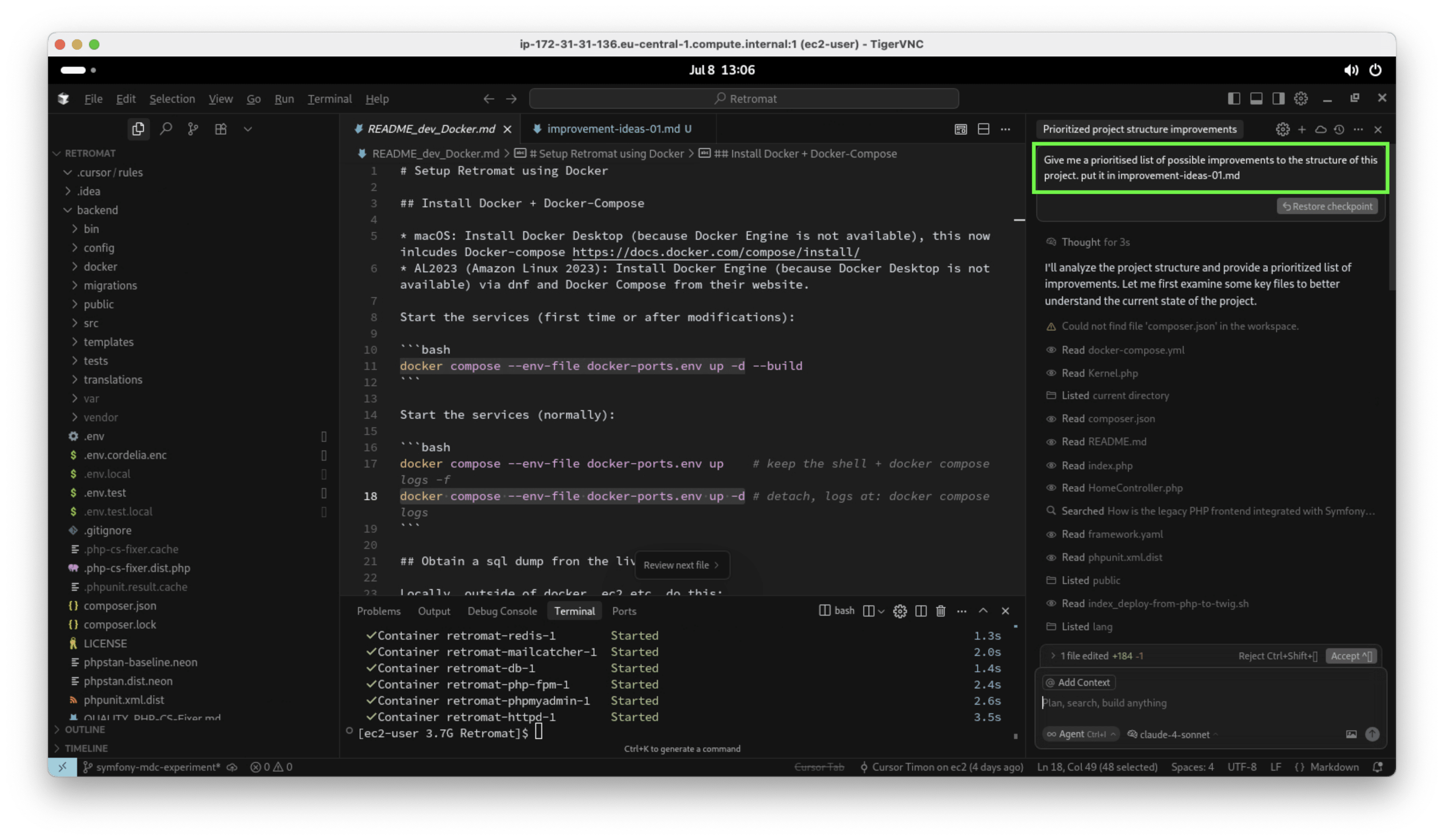Click the Restore checkpoint button
Screen dimensions: 1444x840
point(1327,206)
